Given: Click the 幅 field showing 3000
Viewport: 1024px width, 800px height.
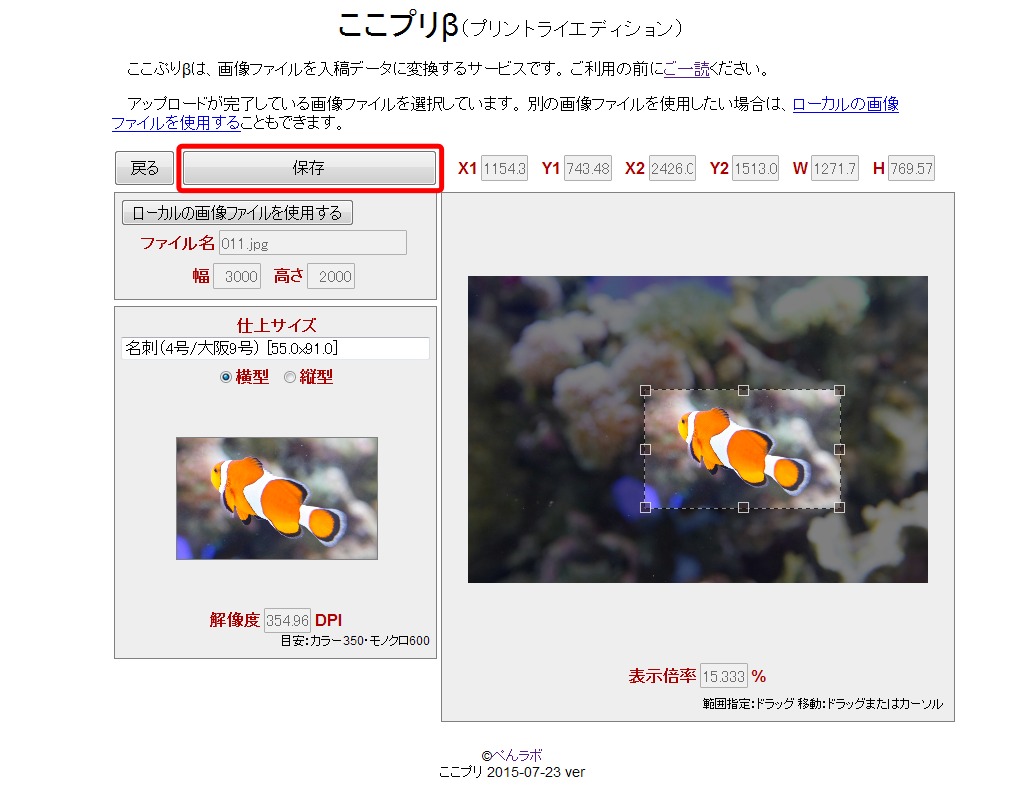Looking at the screenshot, I should point(237,276).
